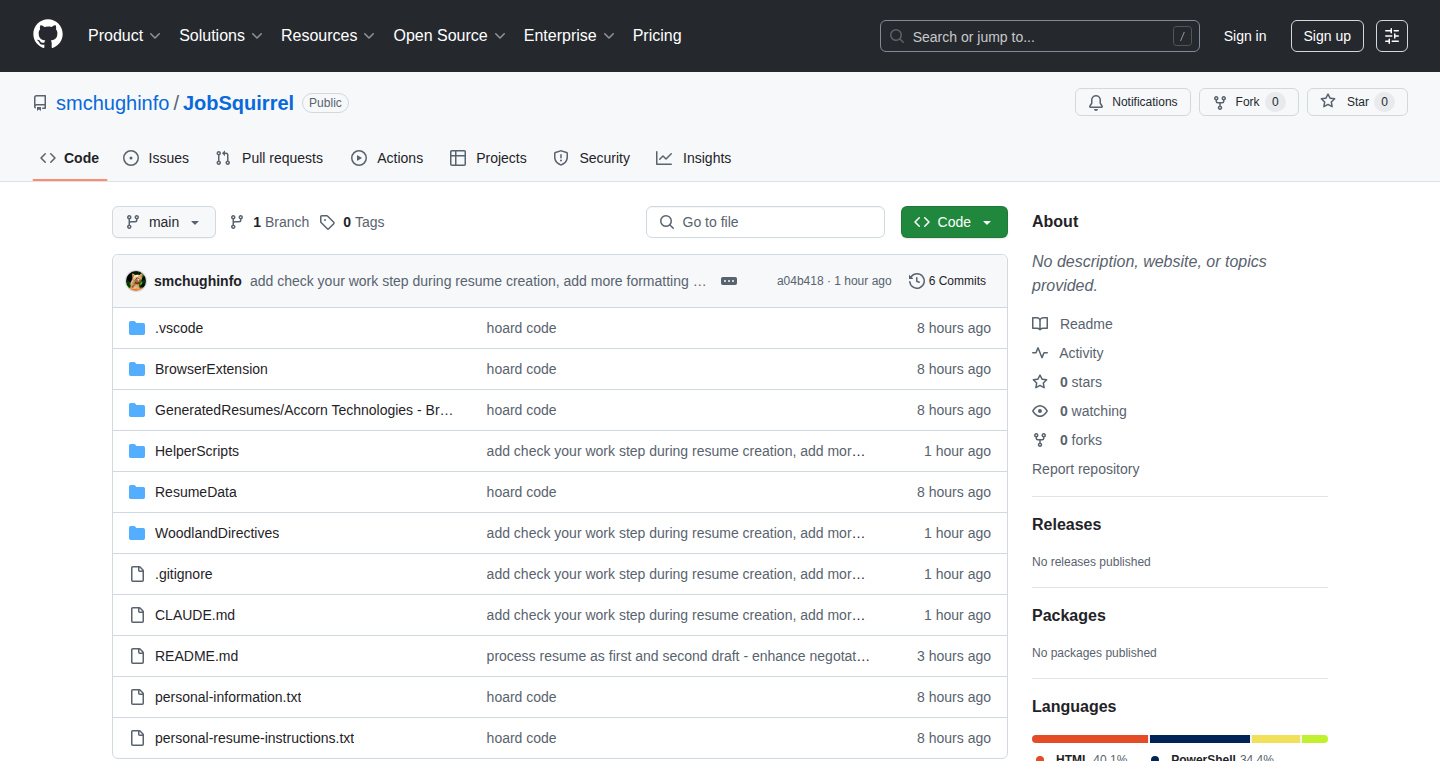Open the GeneratedResumes/Accorn Technologies folder
This screenshot has width=1440, height=761.
pos(304,410)
